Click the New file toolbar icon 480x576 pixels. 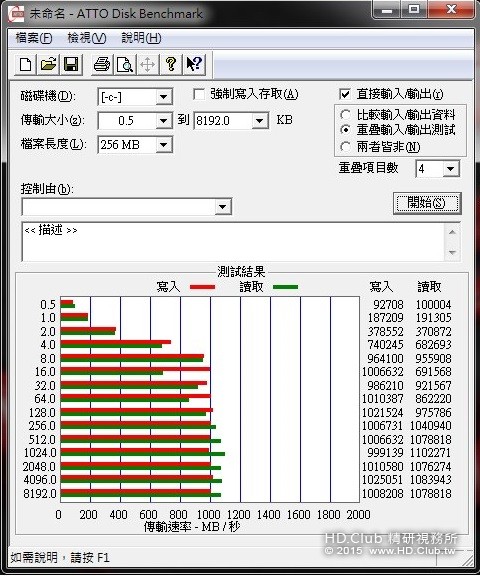pos(25,65)
